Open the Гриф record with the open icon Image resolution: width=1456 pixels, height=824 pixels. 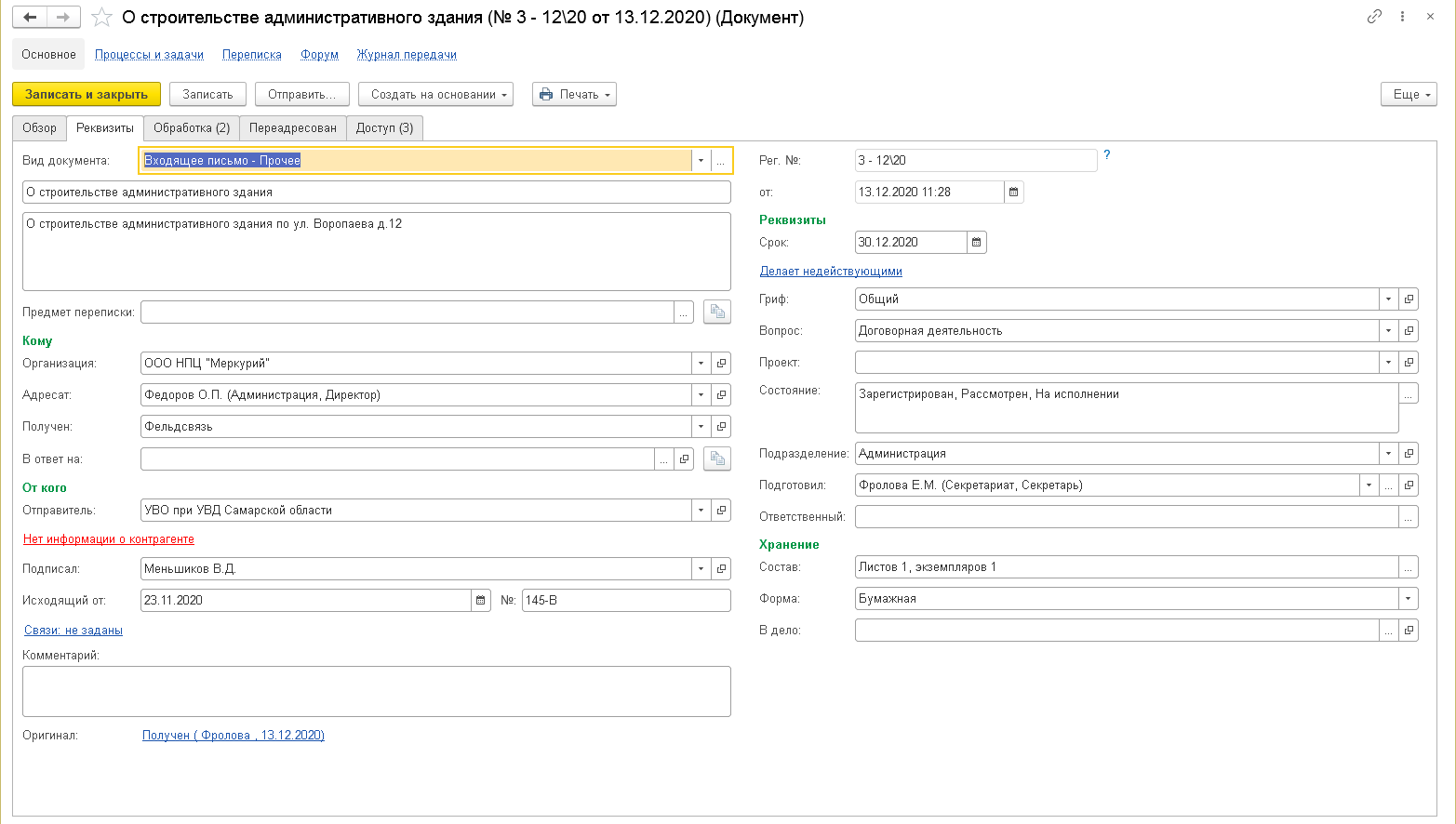(x=1409, y=299)
